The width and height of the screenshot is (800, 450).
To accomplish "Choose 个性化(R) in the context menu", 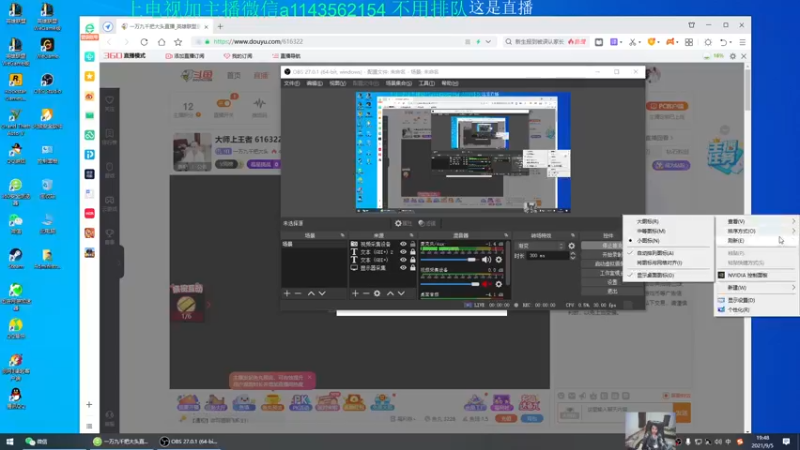I will pos(758,310).
